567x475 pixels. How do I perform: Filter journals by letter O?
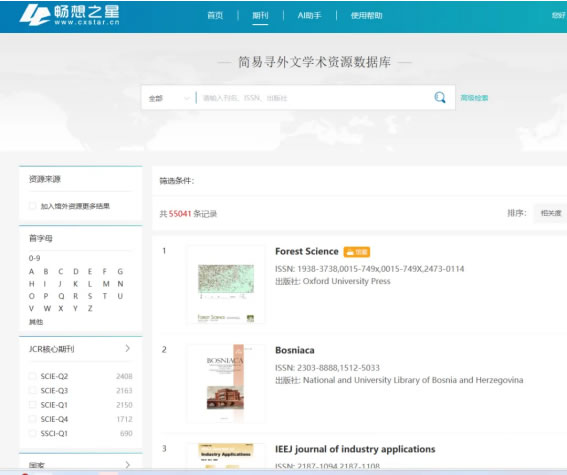[x=32, y=296]
